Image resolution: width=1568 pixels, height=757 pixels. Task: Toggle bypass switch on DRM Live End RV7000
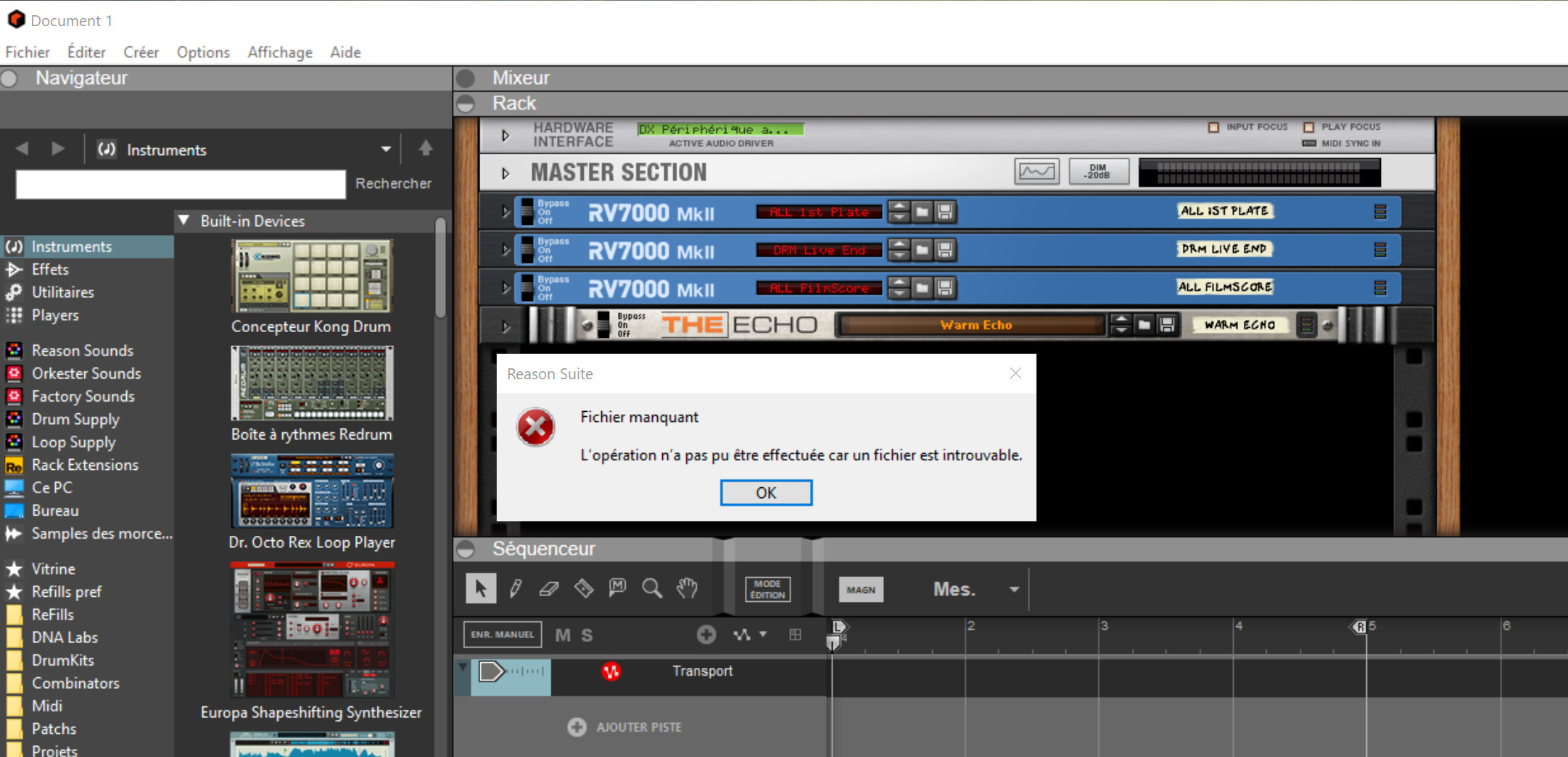click(x=528, y=250)
